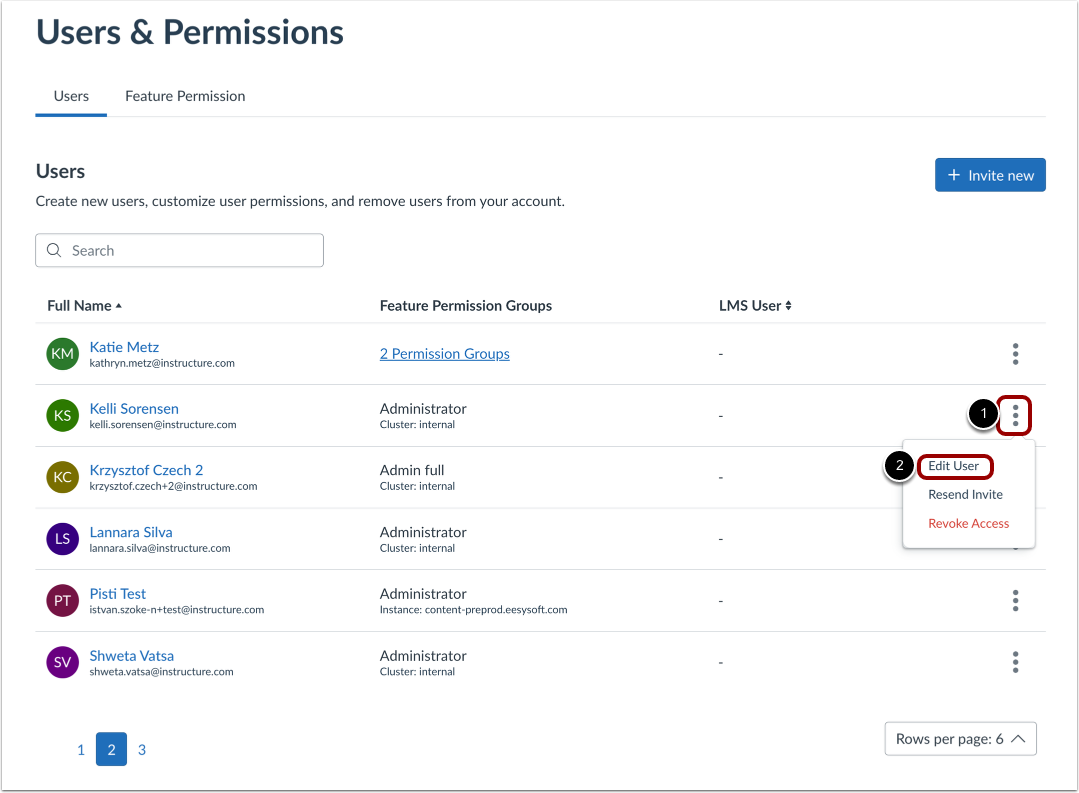Open the three-dot menu for Pisti Test
This screenshot has width=1079, height=793.
click(x=1015, y=600)
